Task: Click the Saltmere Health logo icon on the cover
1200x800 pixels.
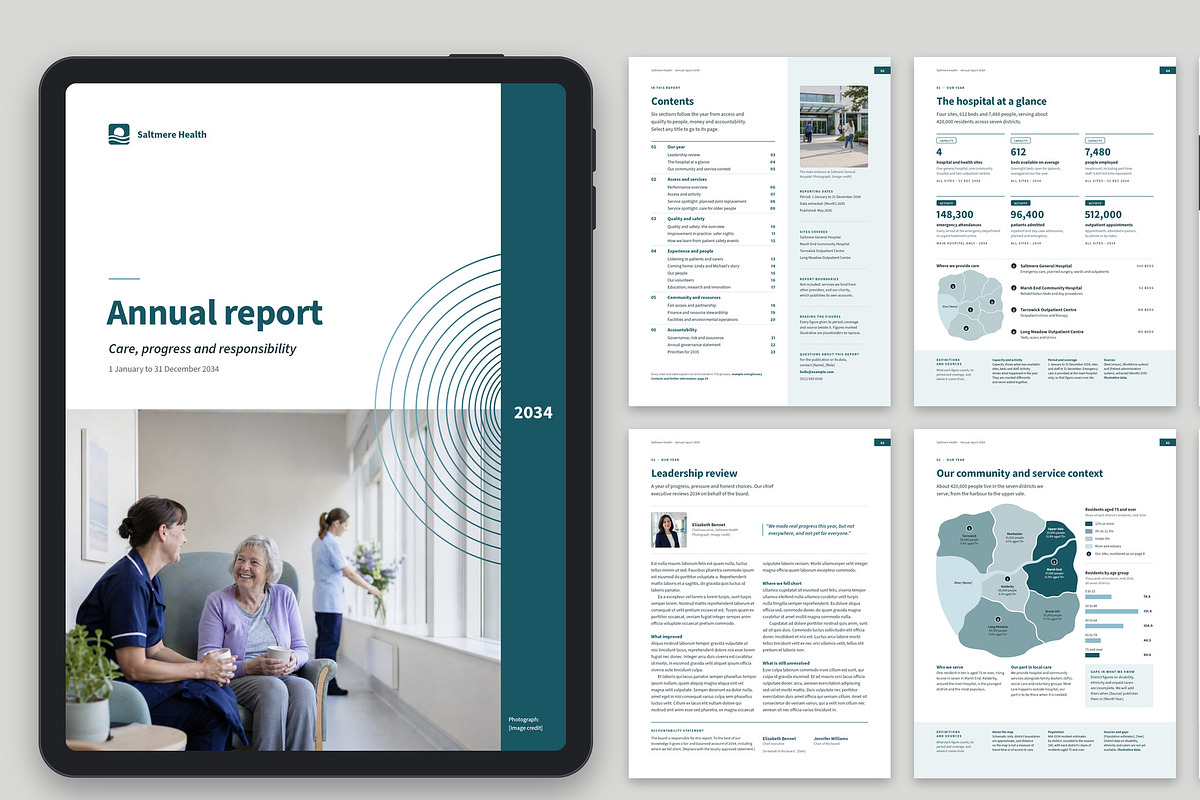Action: 119,134
